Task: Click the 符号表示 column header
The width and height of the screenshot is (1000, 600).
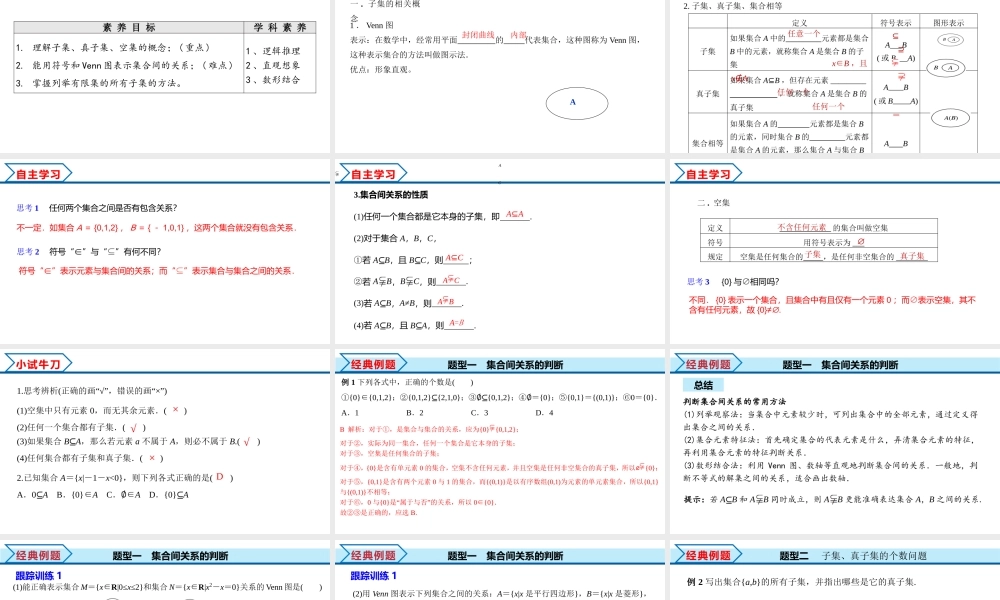Action: pos(895,22)
